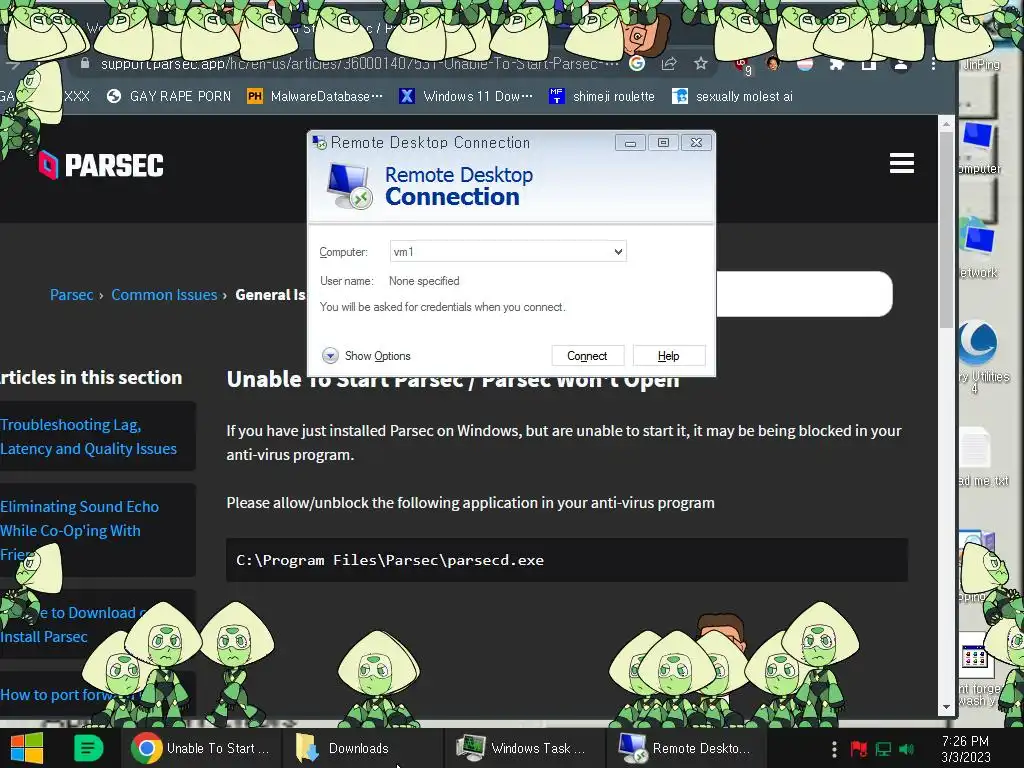Click the site lock icon beside the URL
This screenshot has height=768, width=1024.
click(x=85, y=63)
